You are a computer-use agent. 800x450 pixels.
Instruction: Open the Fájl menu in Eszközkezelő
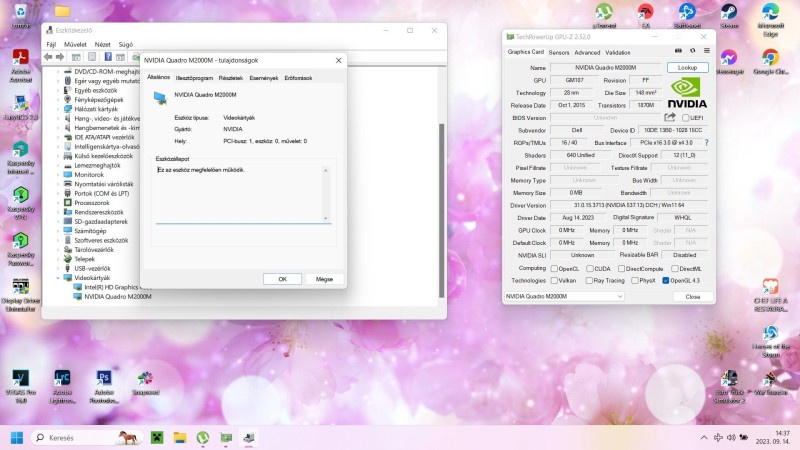[x=51, y=44]
